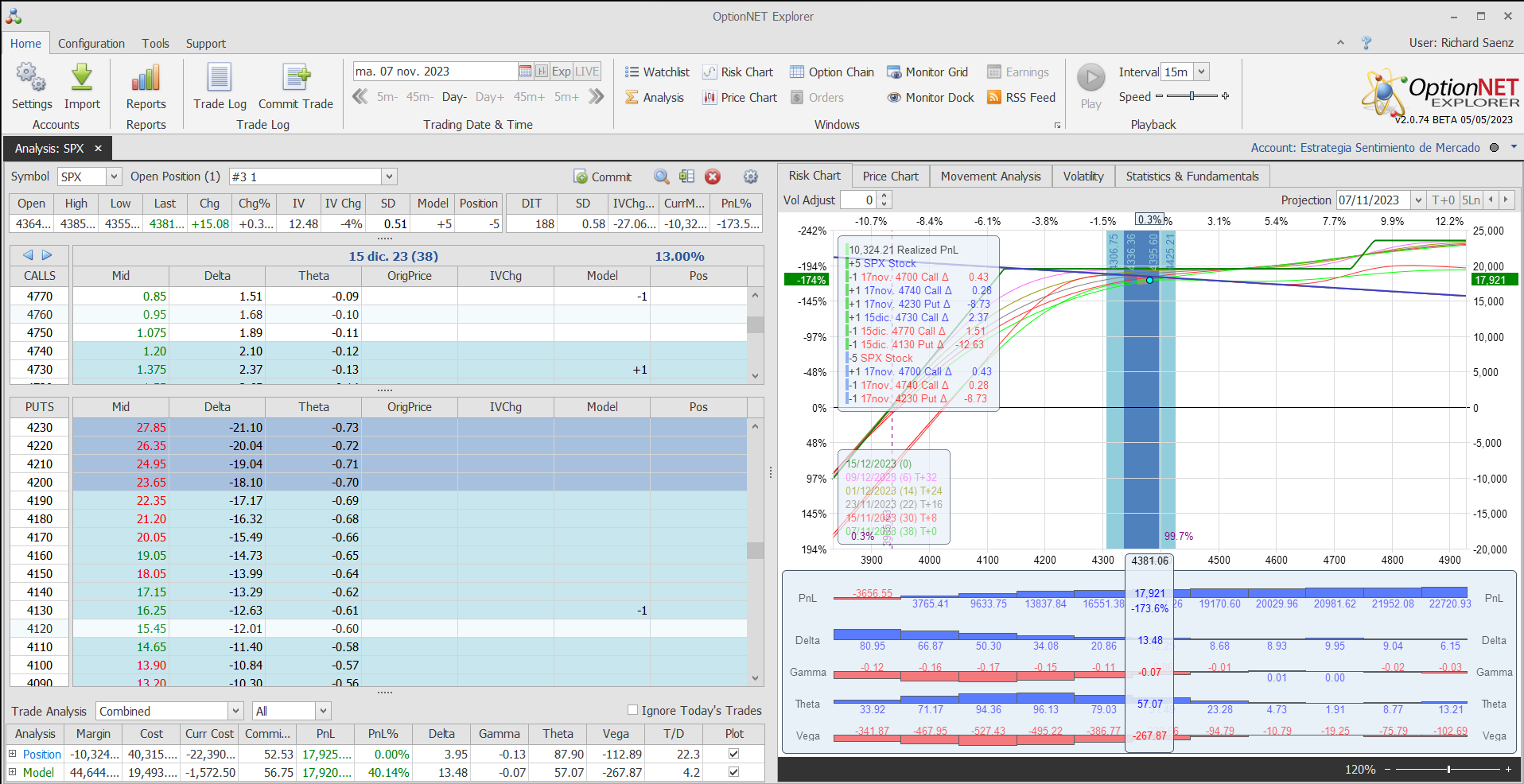Image resolution: width=1524 pixels, height=784 pixels.
Task: Go to next expiration with right arrow
Action: click(47, 255)
